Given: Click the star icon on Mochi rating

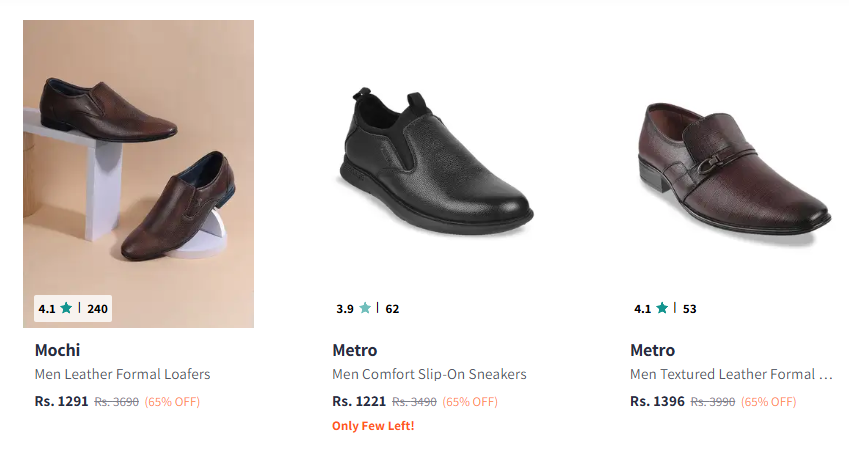Looking at the screenshot, I should click(x=66, y=308).
